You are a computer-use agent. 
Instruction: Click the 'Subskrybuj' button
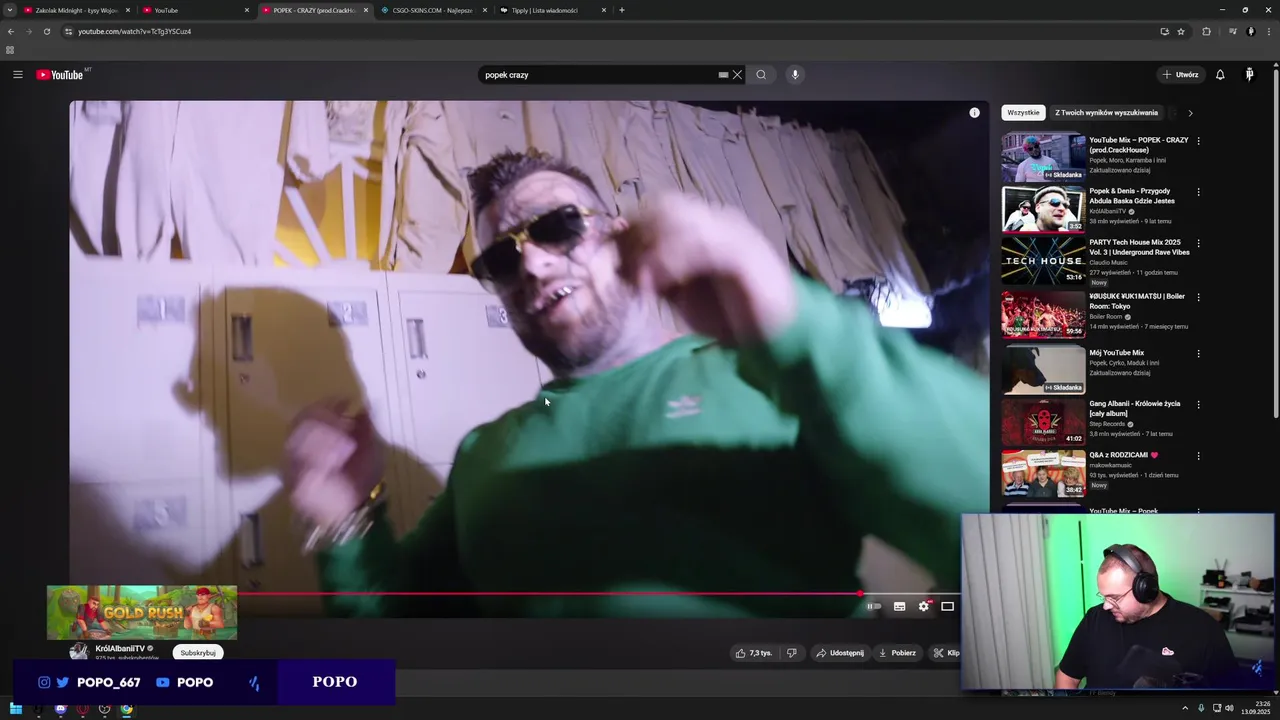(x=198, y=653)
